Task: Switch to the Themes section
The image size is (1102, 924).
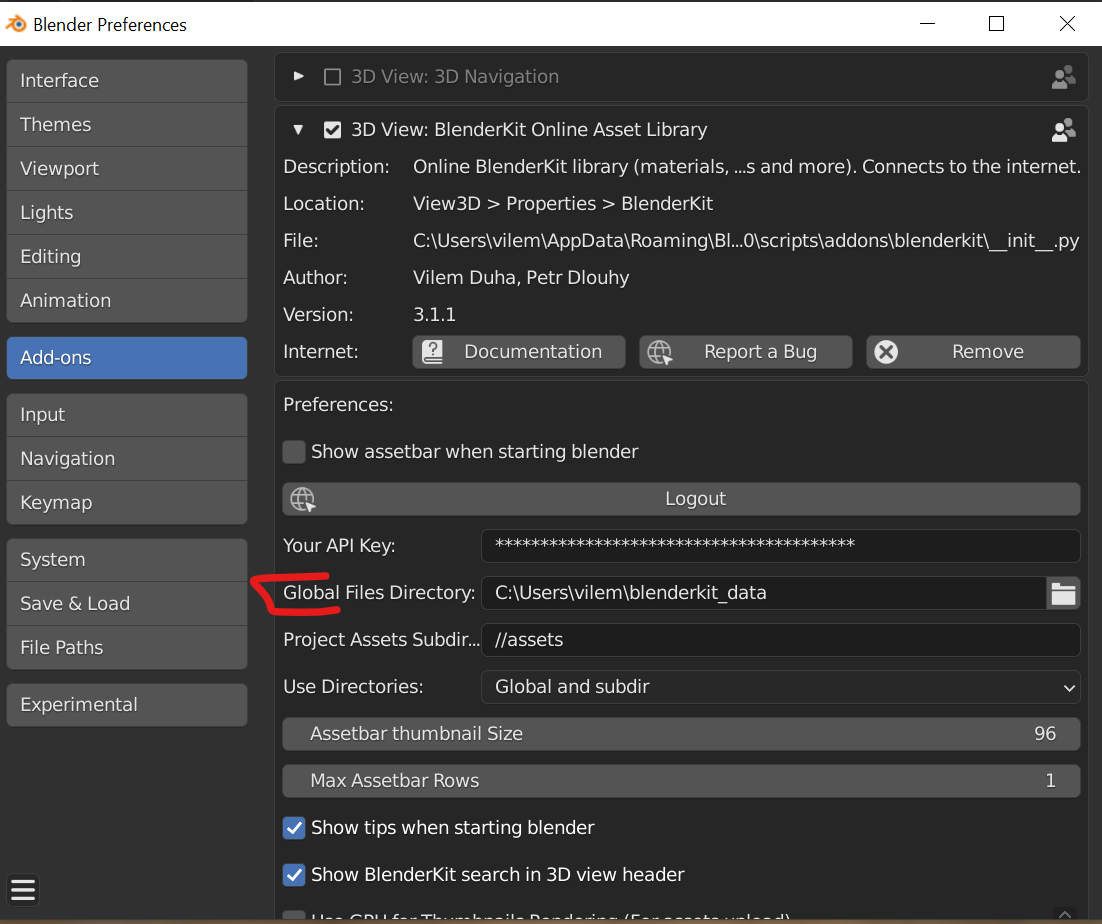Action: point(126,124)
